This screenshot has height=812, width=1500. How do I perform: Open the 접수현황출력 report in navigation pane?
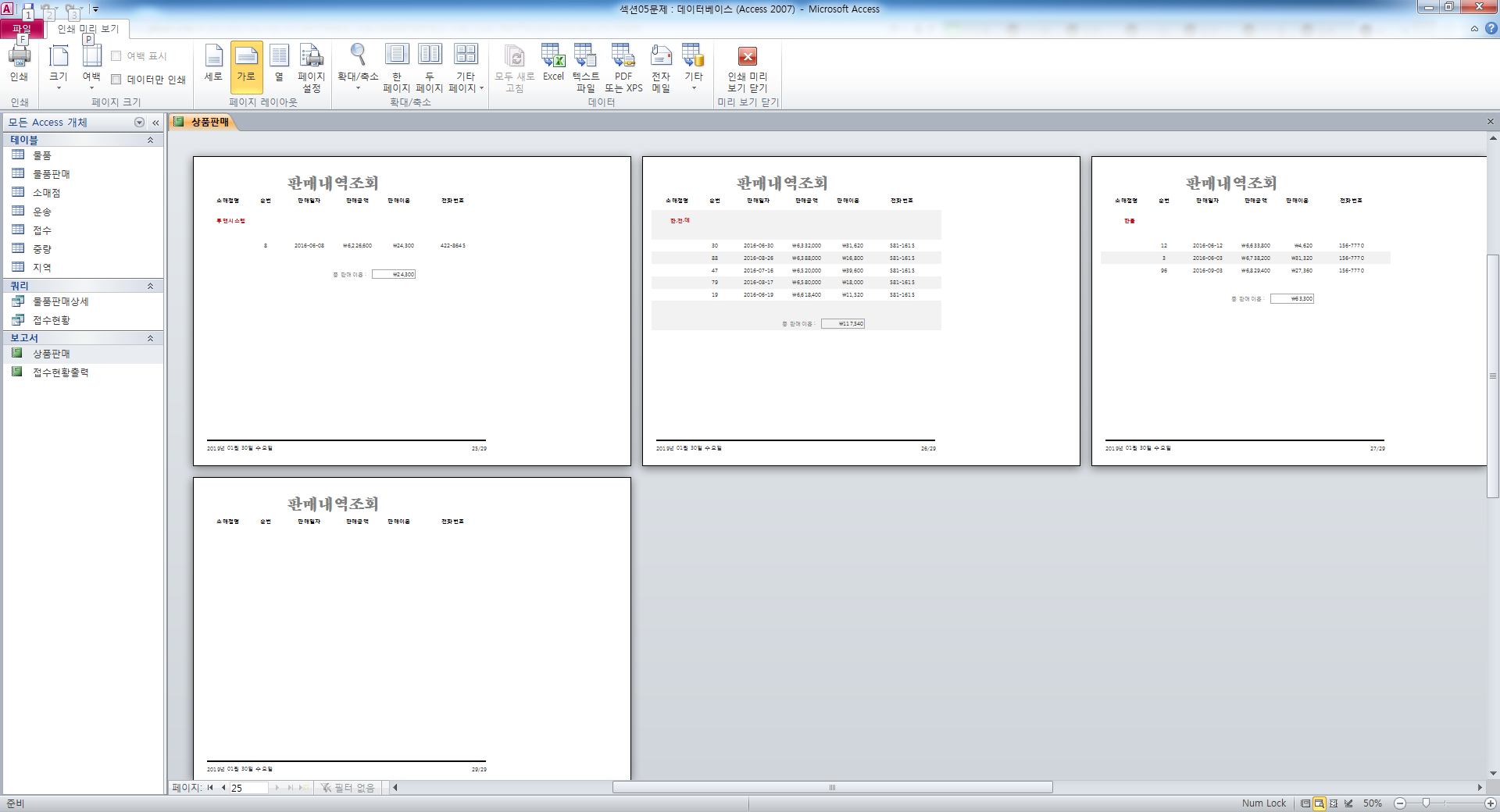(x=60, y=372)
